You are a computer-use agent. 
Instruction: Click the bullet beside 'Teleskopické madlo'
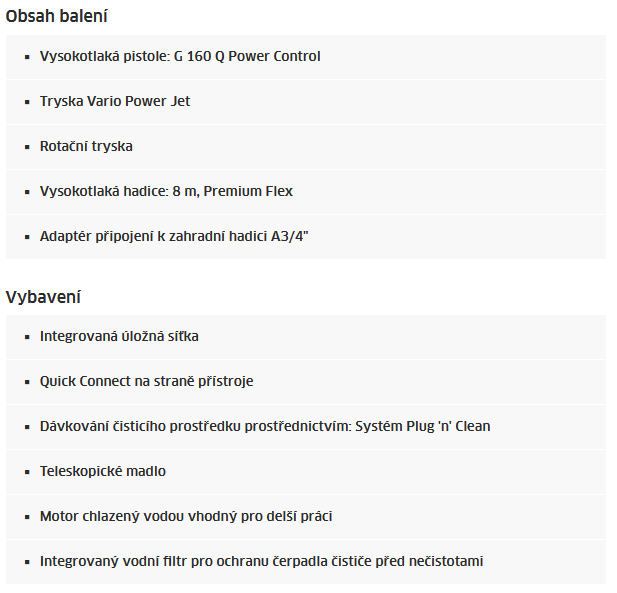click(x=27, y=472)
